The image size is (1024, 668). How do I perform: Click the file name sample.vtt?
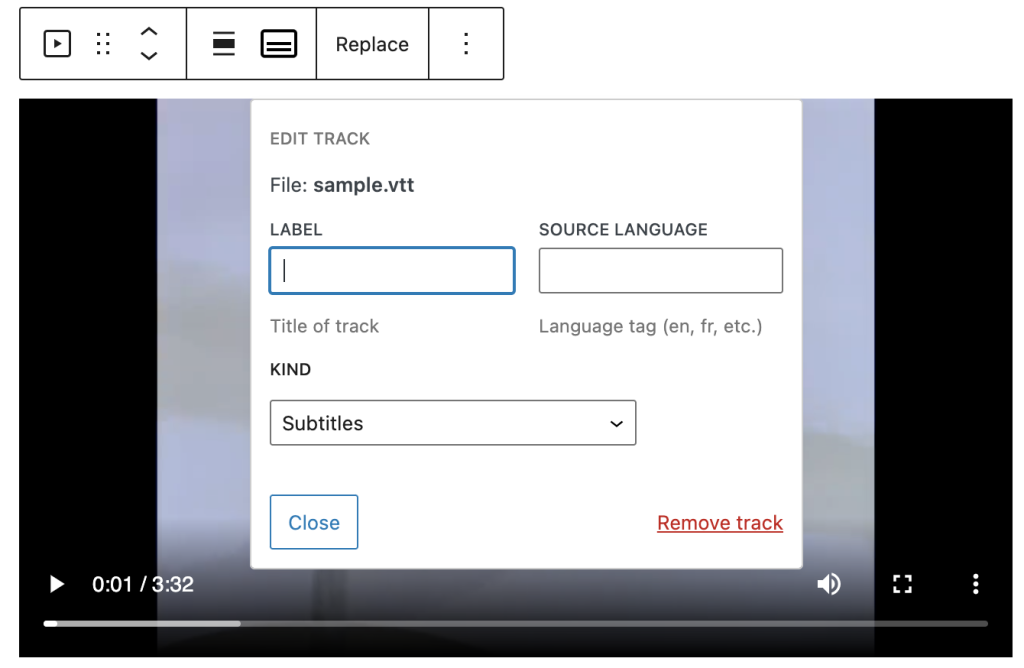click(363, 185)
